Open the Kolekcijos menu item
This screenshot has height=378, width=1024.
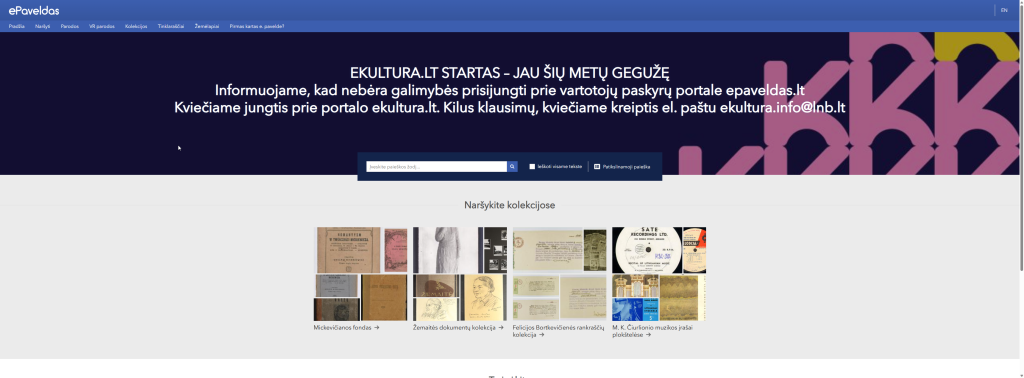[x=136, y=27]
